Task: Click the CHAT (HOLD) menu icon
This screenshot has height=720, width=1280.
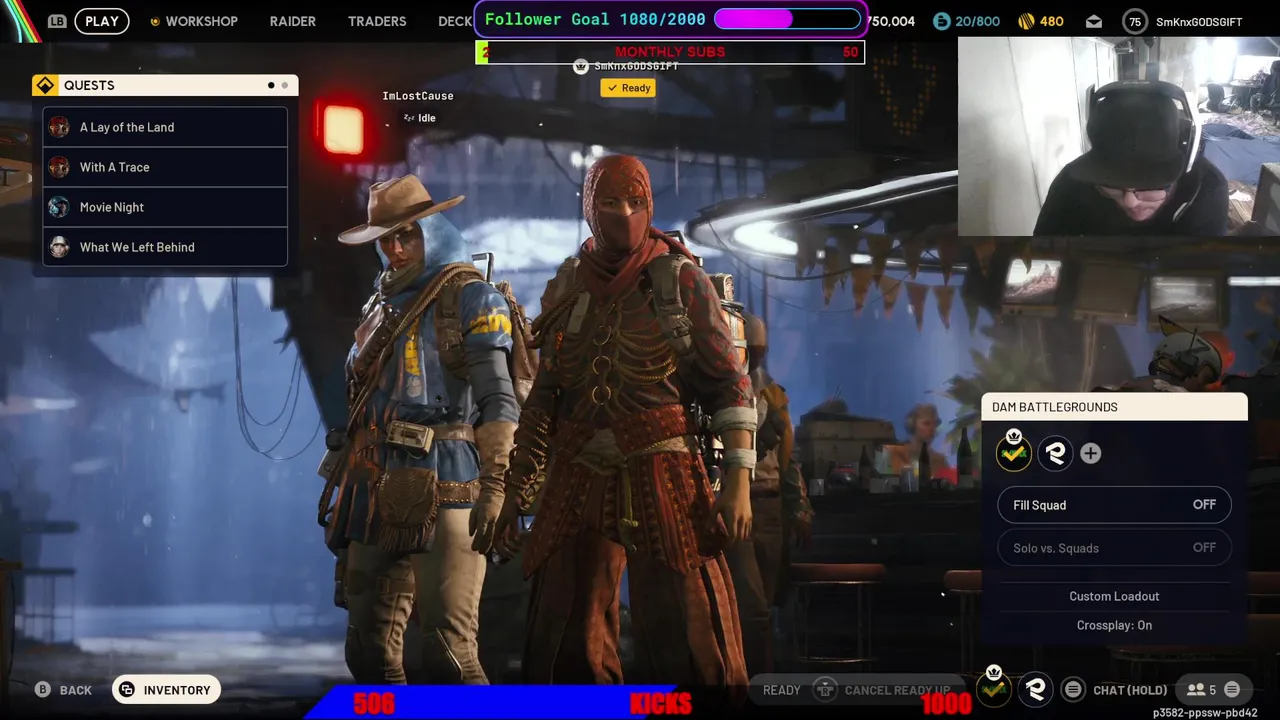Action: 1073,689
